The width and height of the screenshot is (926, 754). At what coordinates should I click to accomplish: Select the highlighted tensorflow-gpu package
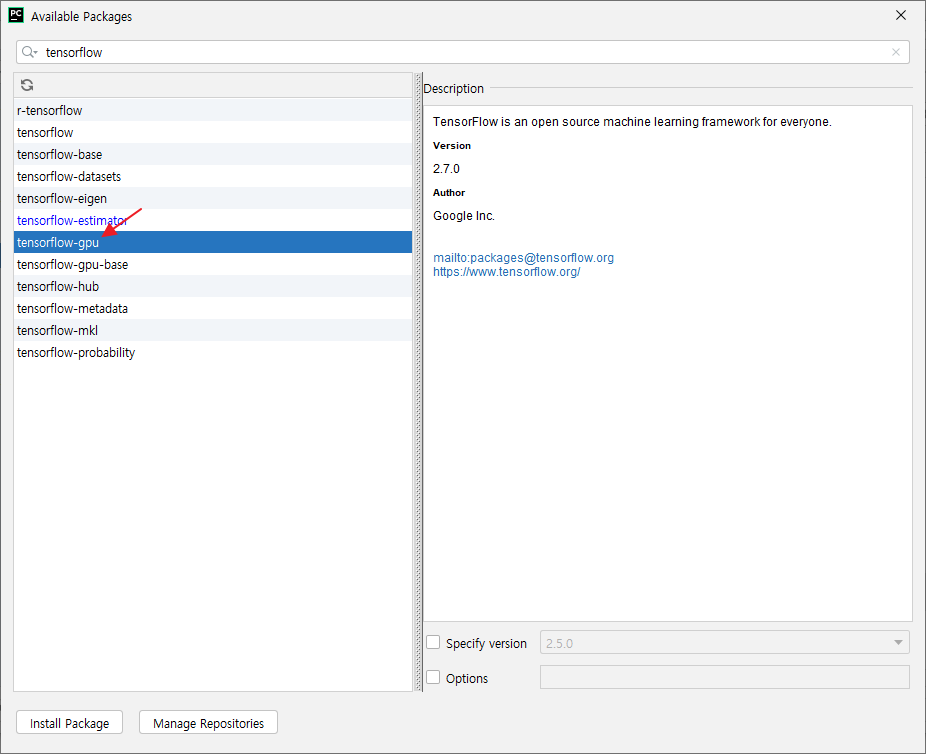coord(213,242)
